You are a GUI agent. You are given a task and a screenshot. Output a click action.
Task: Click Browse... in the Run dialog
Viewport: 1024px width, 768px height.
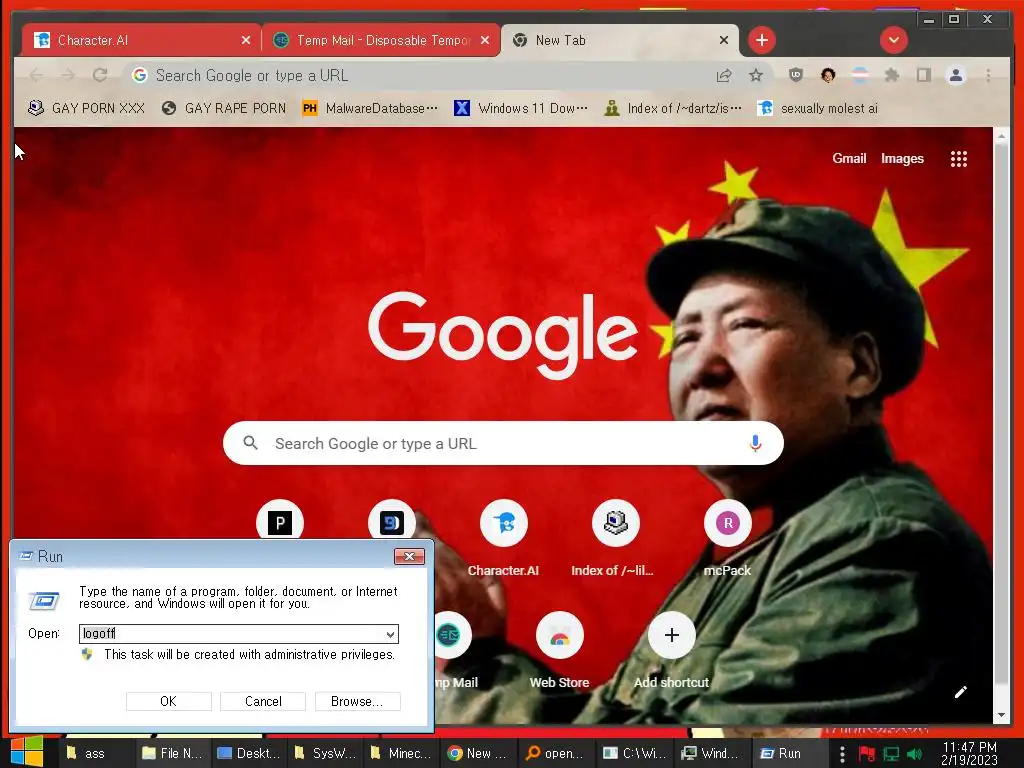pos(357,701)
